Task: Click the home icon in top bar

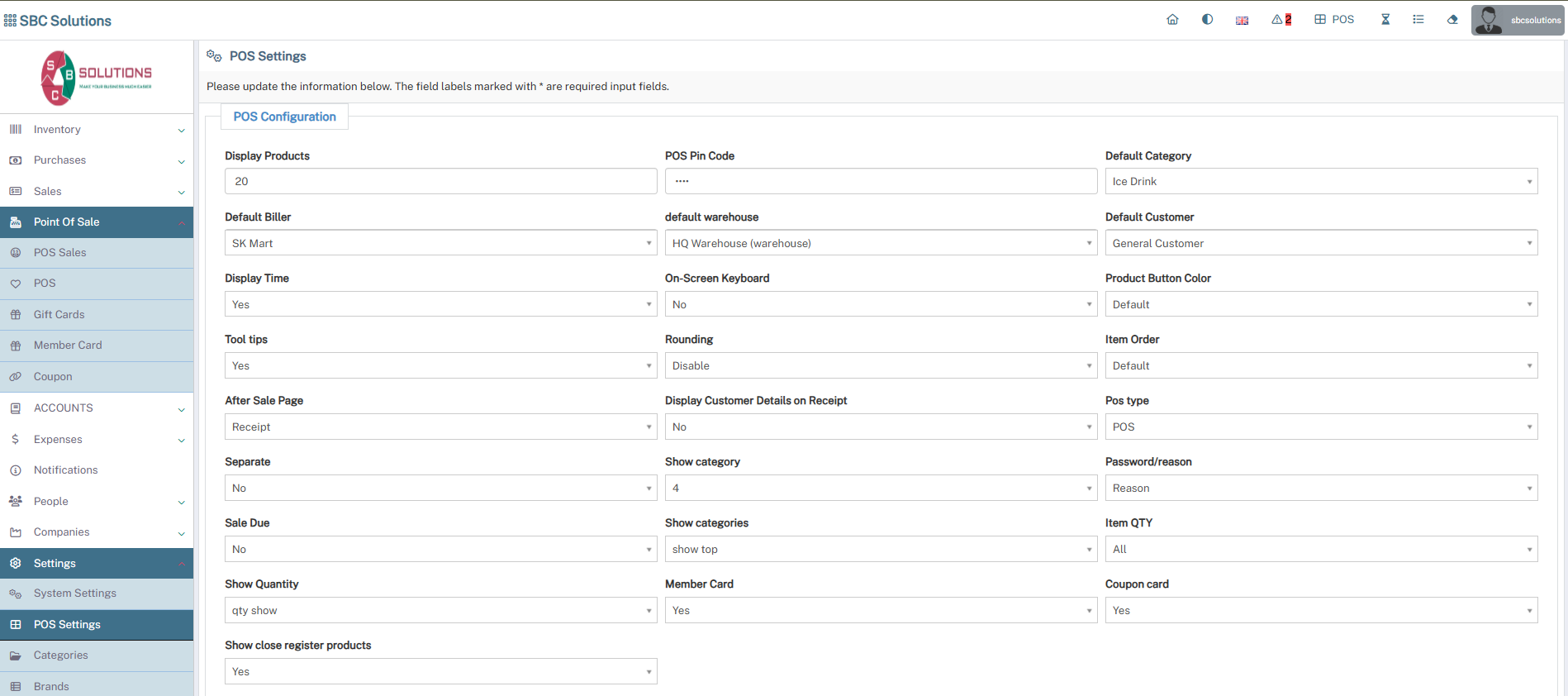Action: click(1172, 20)
